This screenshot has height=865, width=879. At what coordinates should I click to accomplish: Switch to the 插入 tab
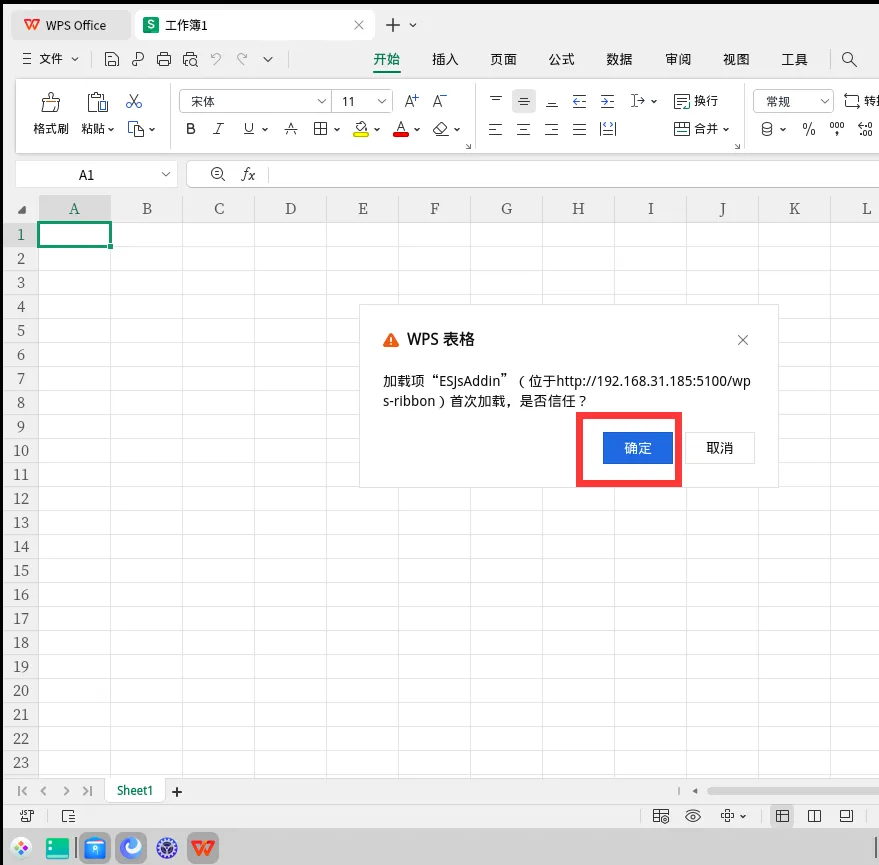pos(445,59)
